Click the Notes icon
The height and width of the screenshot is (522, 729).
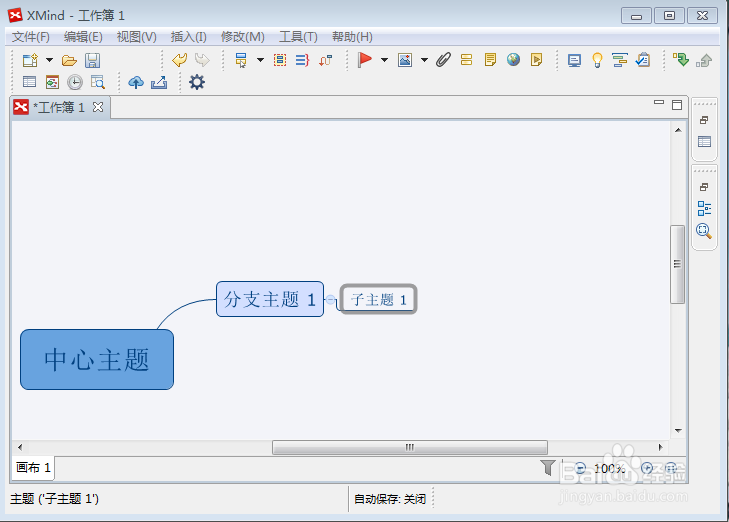(490, 59)
